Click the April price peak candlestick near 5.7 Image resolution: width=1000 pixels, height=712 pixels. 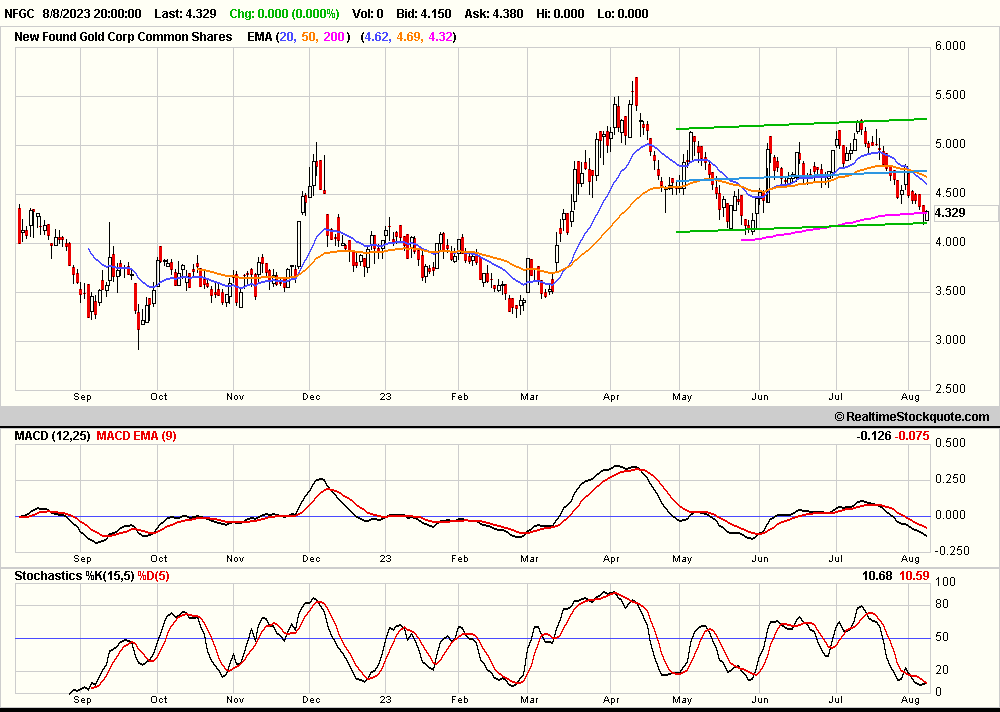click(x=636, y=91)
